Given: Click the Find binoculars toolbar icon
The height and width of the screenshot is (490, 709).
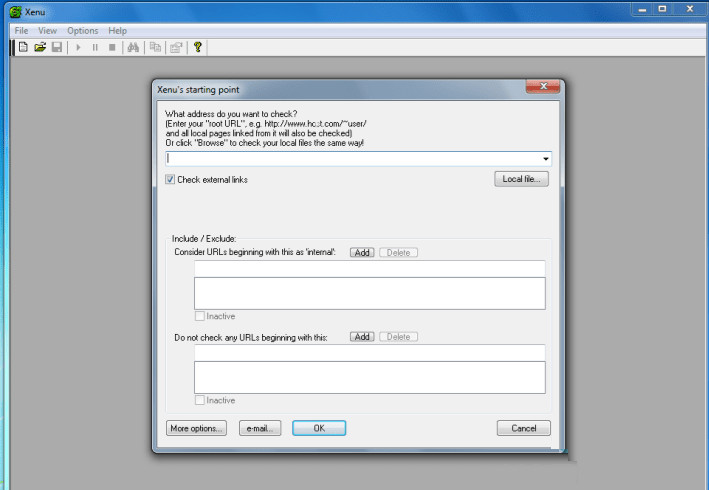Looking at the screenshot, I should click(x=133, y=47).
